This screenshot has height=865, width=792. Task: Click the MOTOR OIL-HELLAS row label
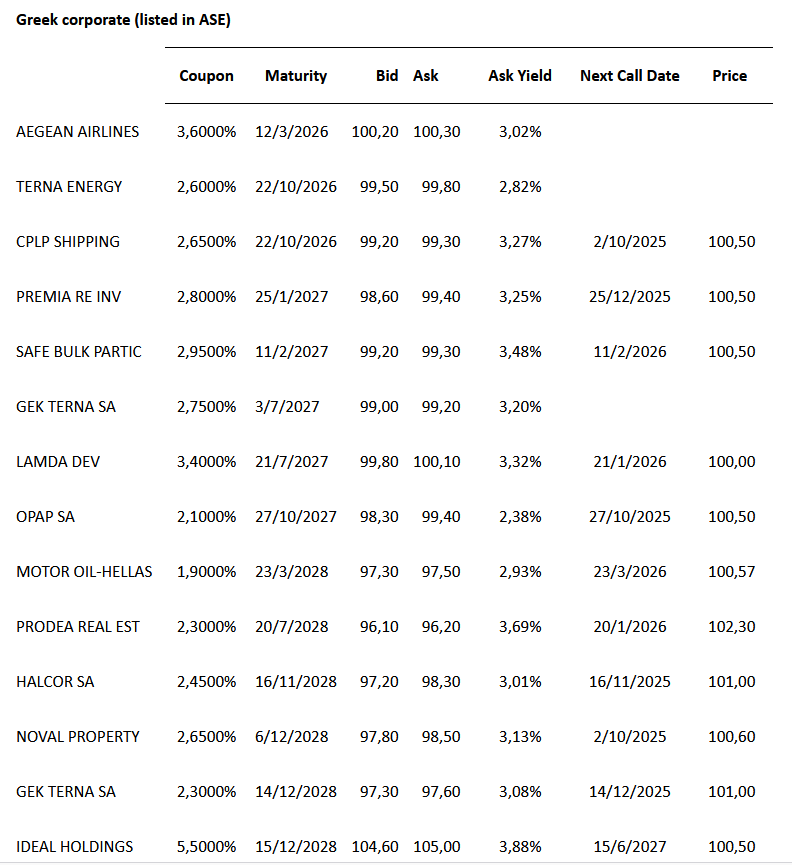coord(85,572)
